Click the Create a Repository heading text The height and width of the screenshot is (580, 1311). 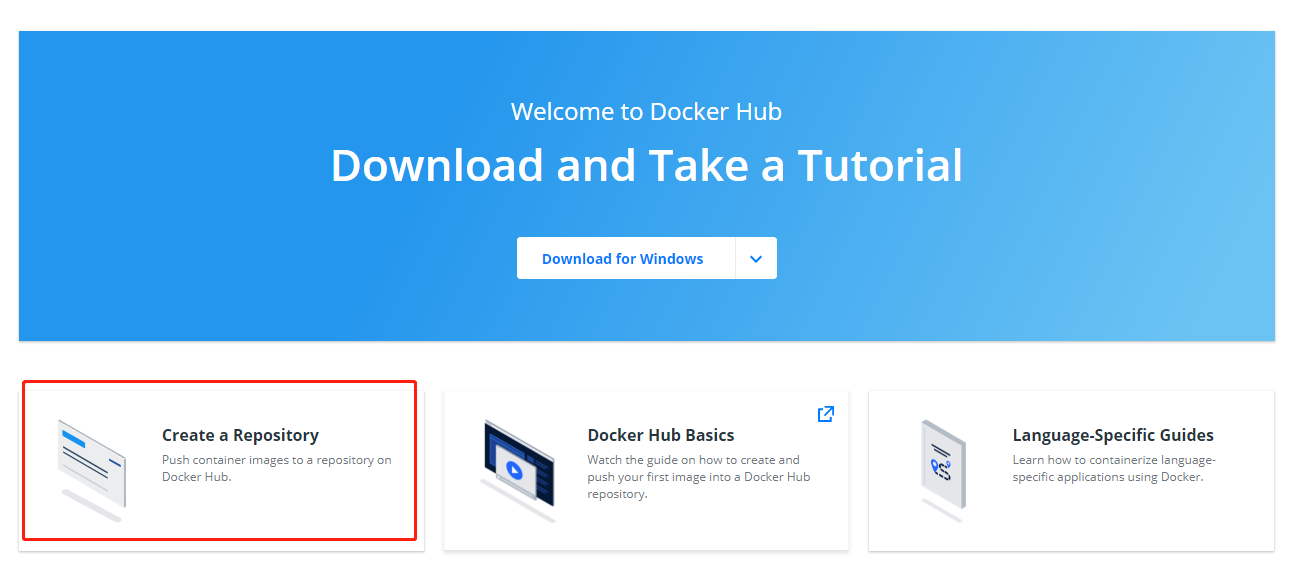(240, 435)
